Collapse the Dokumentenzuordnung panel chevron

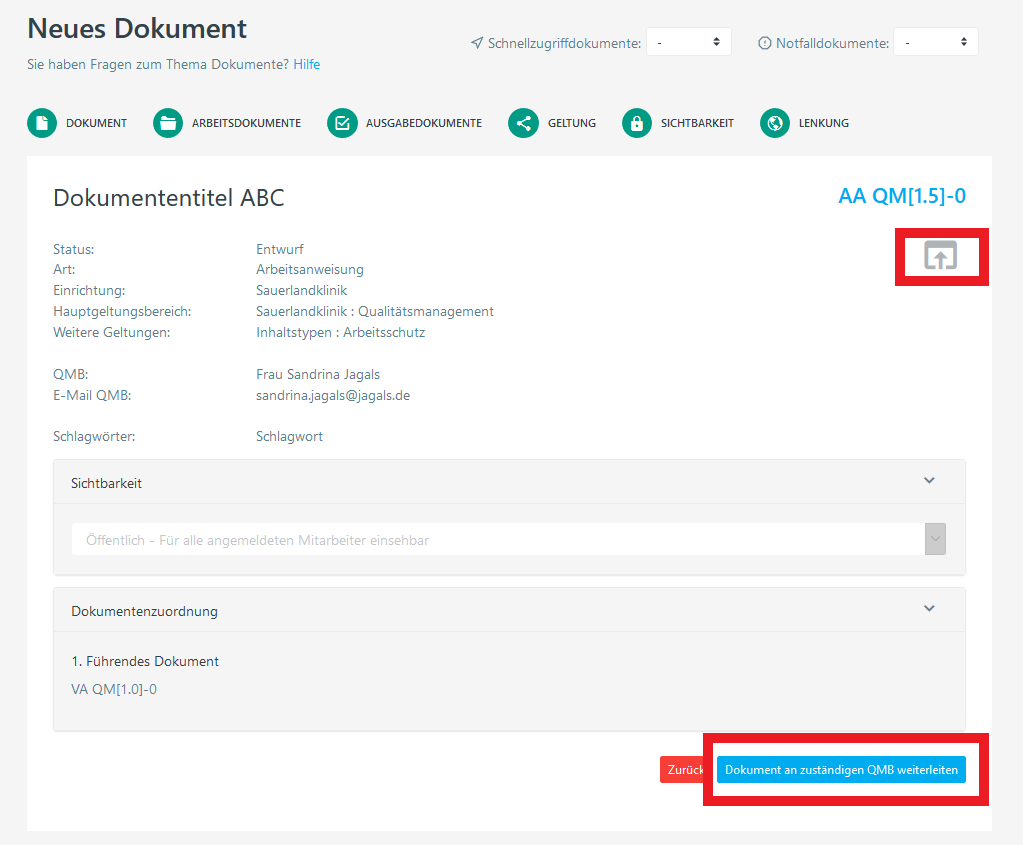tap(929, 609)
